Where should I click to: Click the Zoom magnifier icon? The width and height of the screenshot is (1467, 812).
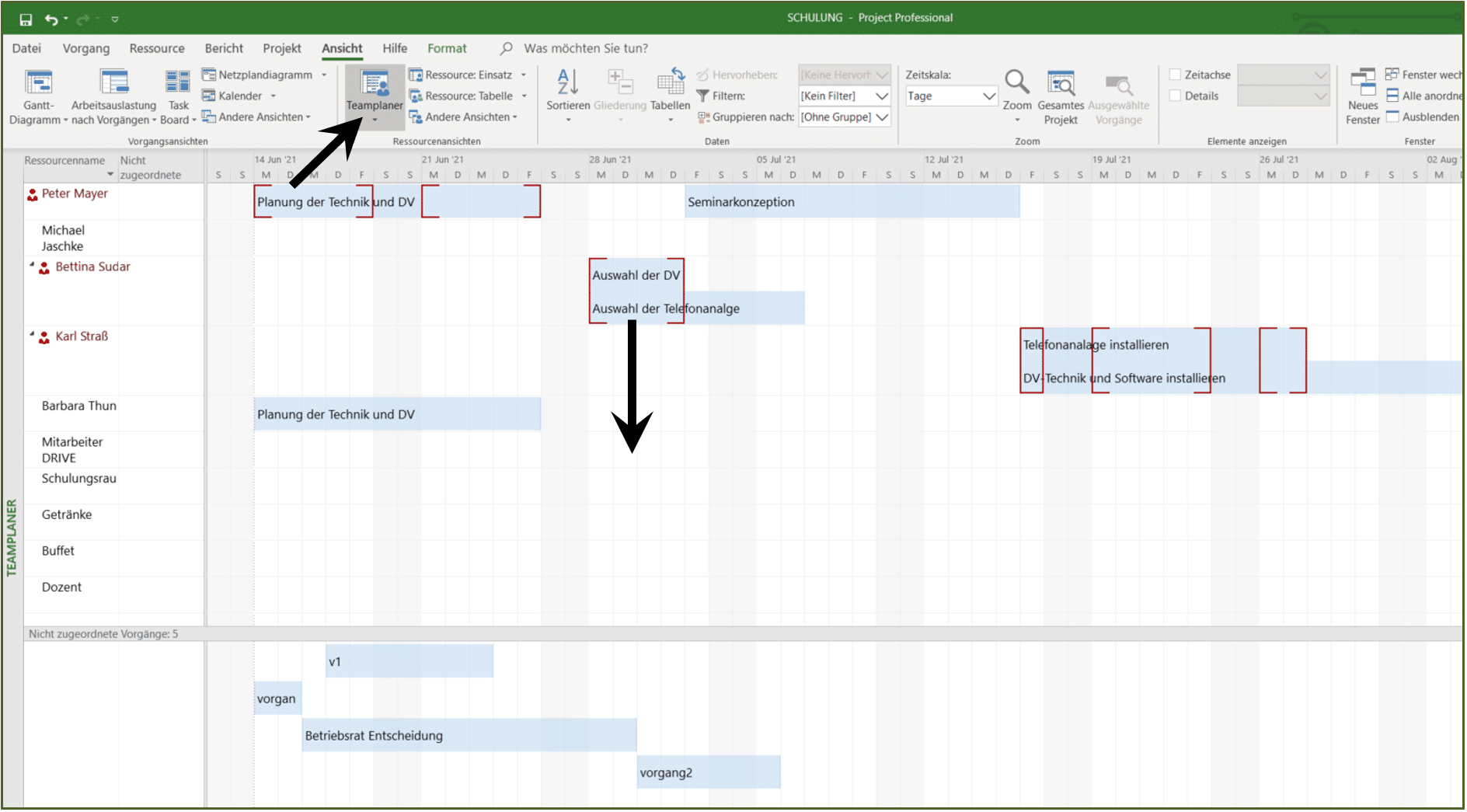point(1016,82)
